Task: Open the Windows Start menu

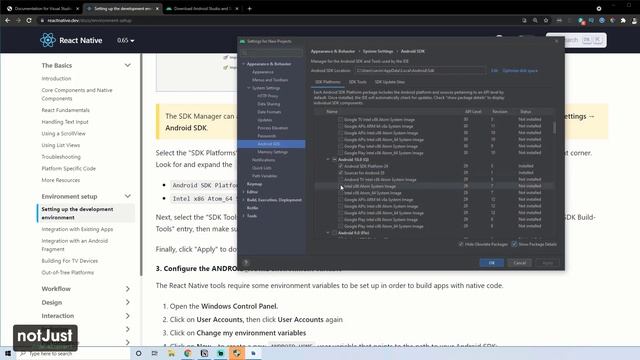Action: pyautogui.click(x=8, y=353)
